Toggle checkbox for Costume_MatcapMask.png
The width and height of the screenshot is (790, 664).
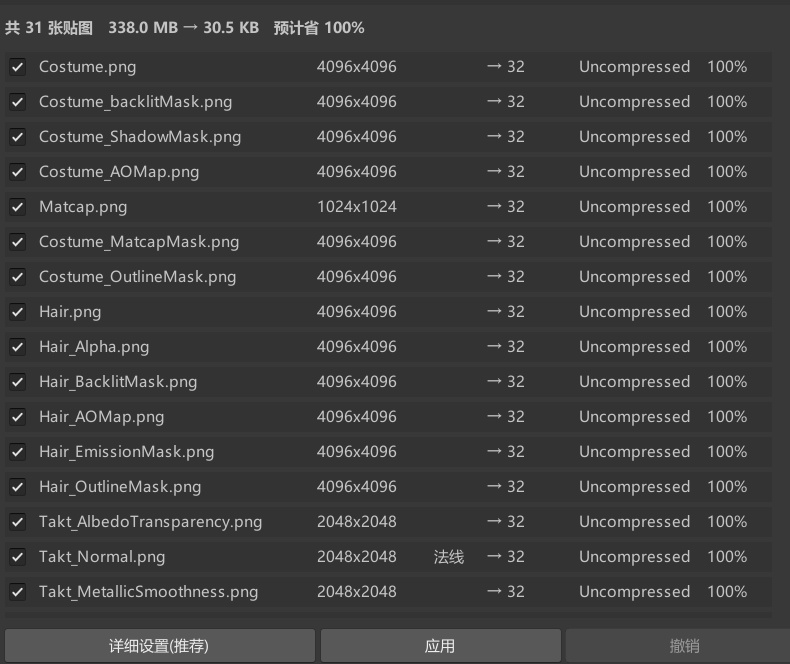point(18,242)
